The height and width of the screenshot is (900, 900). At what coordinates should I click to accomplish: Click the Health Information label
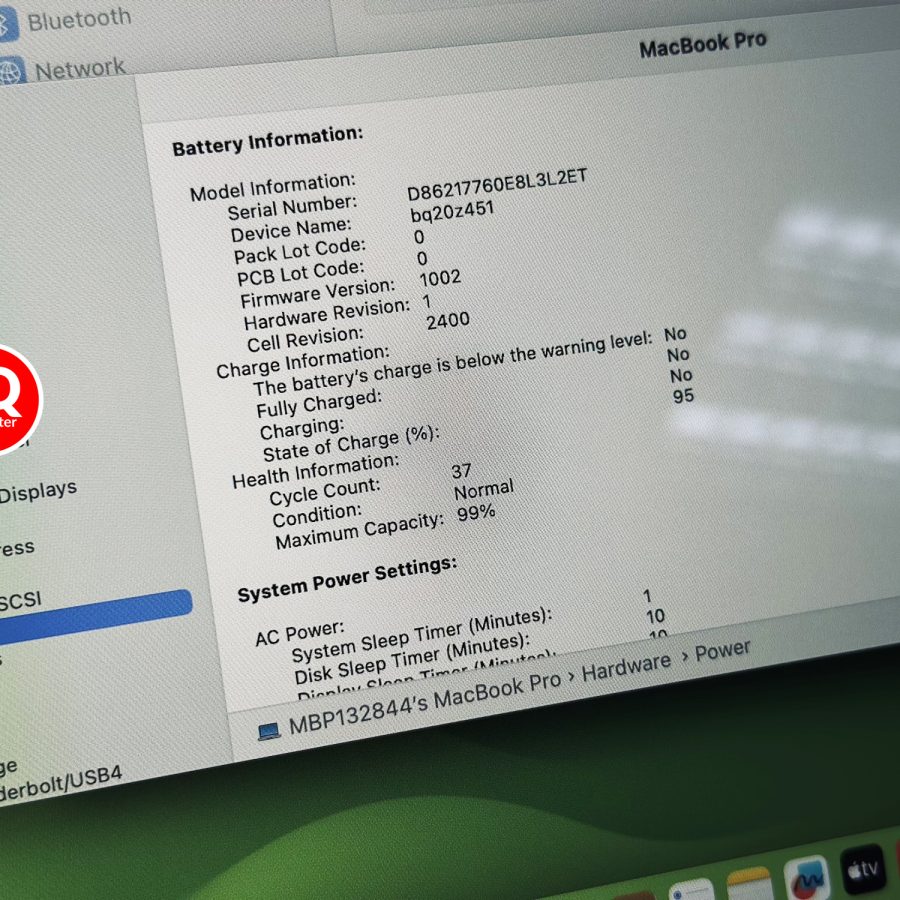pyautogui.click(x=316, y=471)
